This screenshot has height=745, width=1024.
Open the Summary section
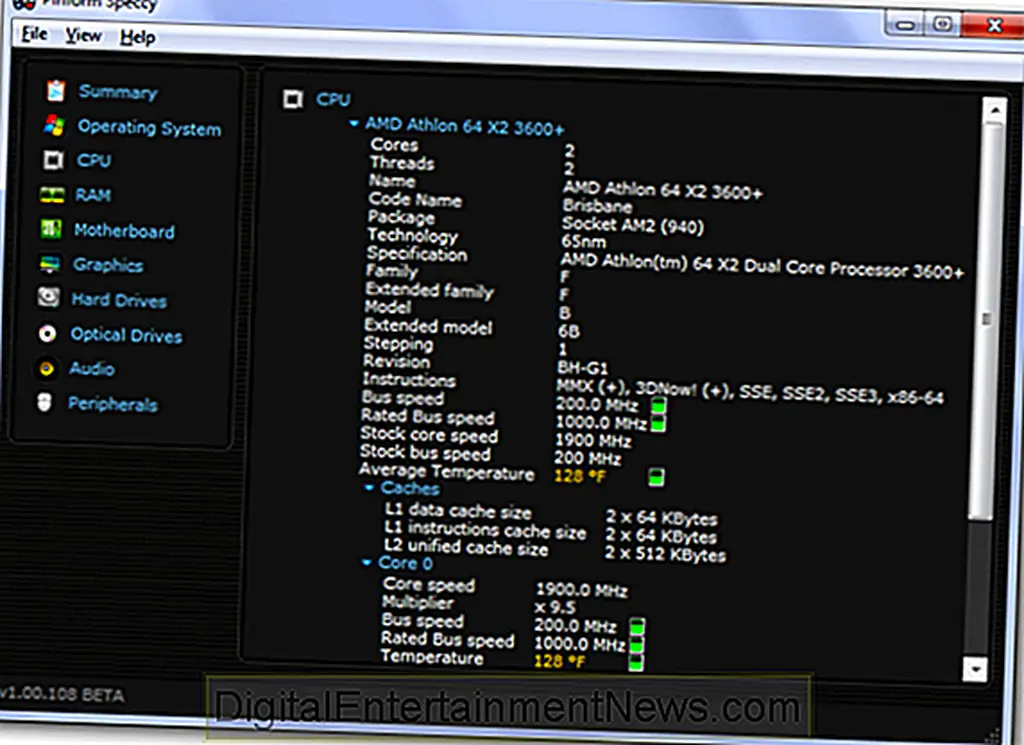pos(118,92)
